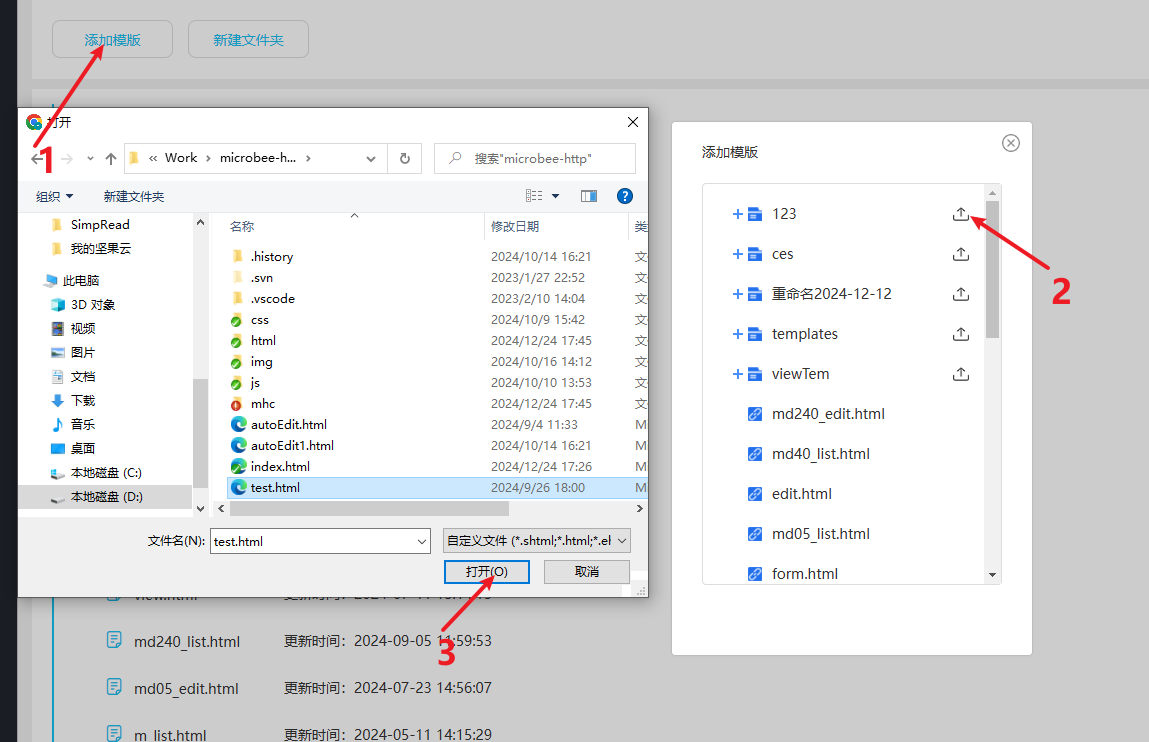The width and height of the screenshot is (1149, 742).
Task: Expand the 重命名2024-12-12 folder
Action: [738, 294]
